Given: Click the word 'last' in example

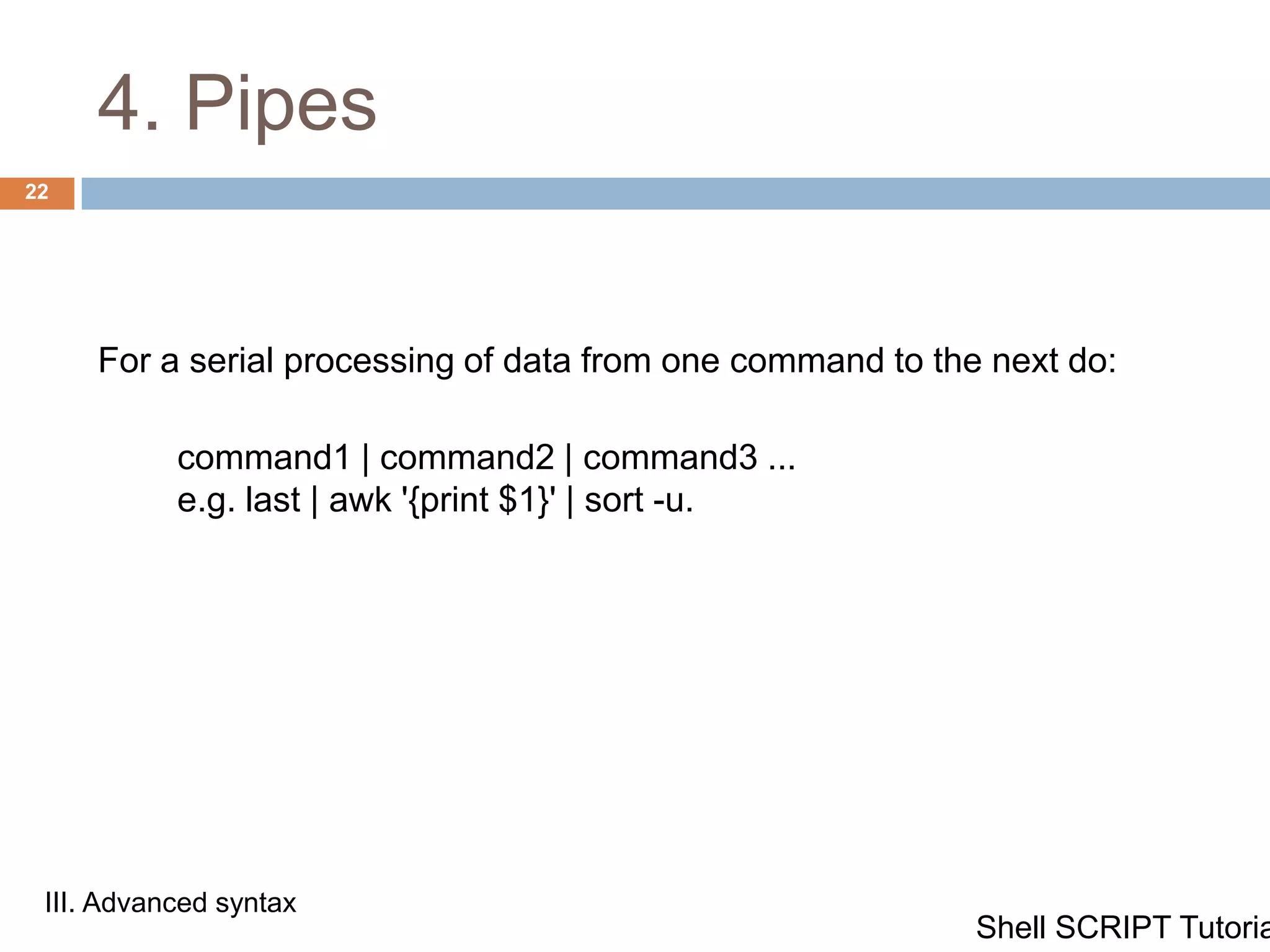Looking at the screenshot, I should (273, 500).
